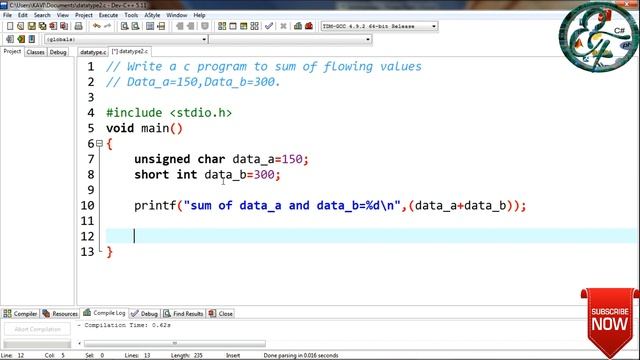The height and width of the screenshot is (360, 640).
Task: Click the 'void main()' line
Action: pyautogui.click(x=144, y=128)
